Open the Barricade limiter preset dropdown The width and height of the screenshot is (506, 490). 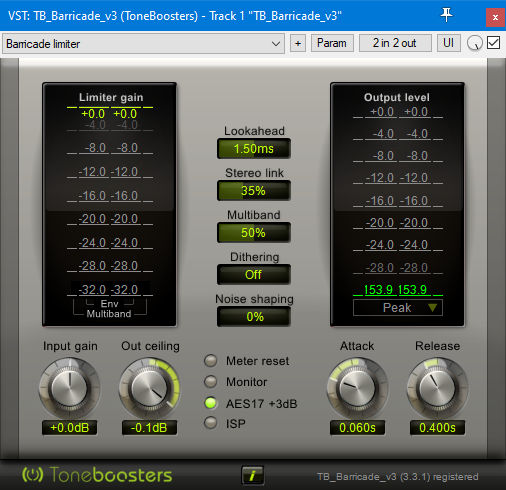coord(143,43)
